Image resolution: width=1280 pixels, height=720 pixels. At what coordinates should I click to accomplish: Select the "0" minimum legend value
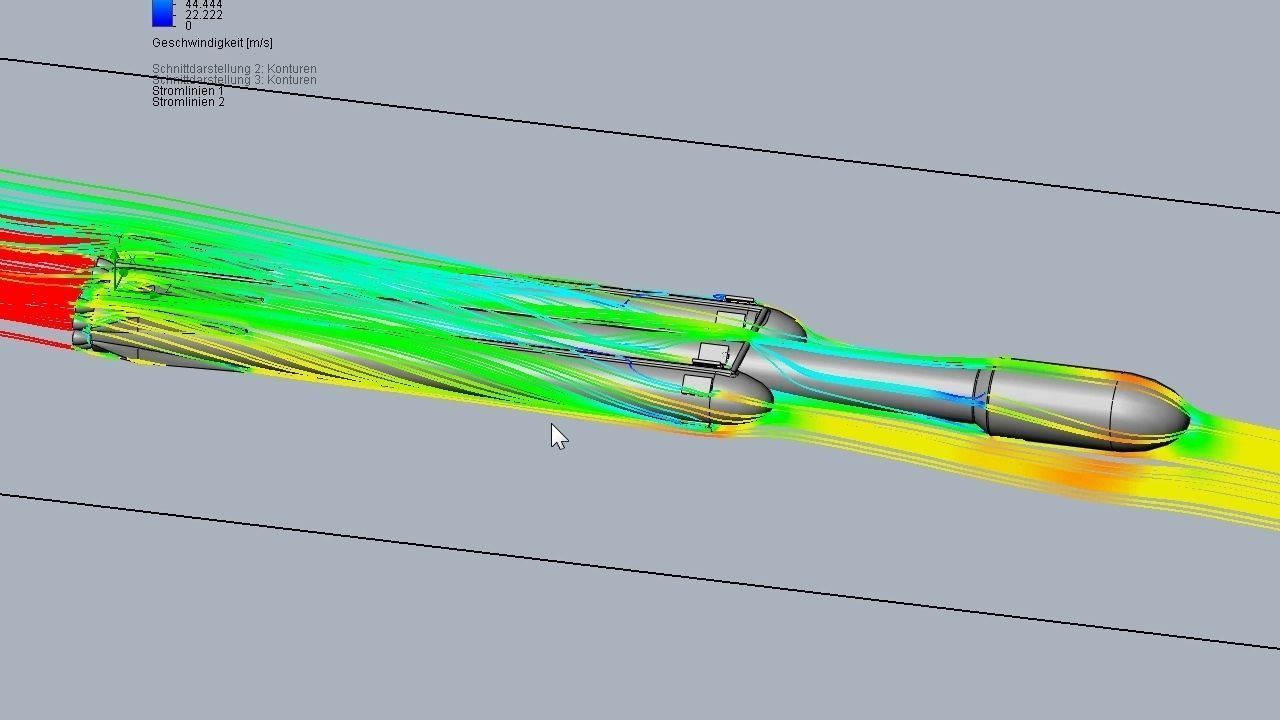tap(188, 26)
